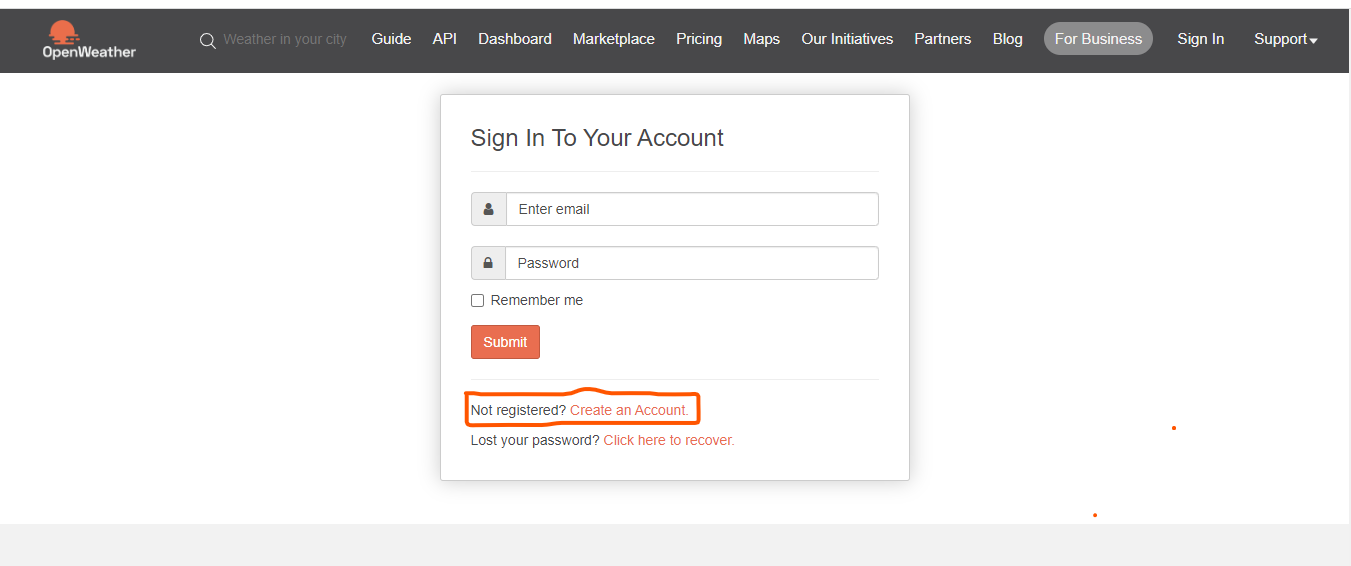Click the 'Click here to recover' link
The height and width of the screenshot is (566, 1351).
(x=669, y=440)
